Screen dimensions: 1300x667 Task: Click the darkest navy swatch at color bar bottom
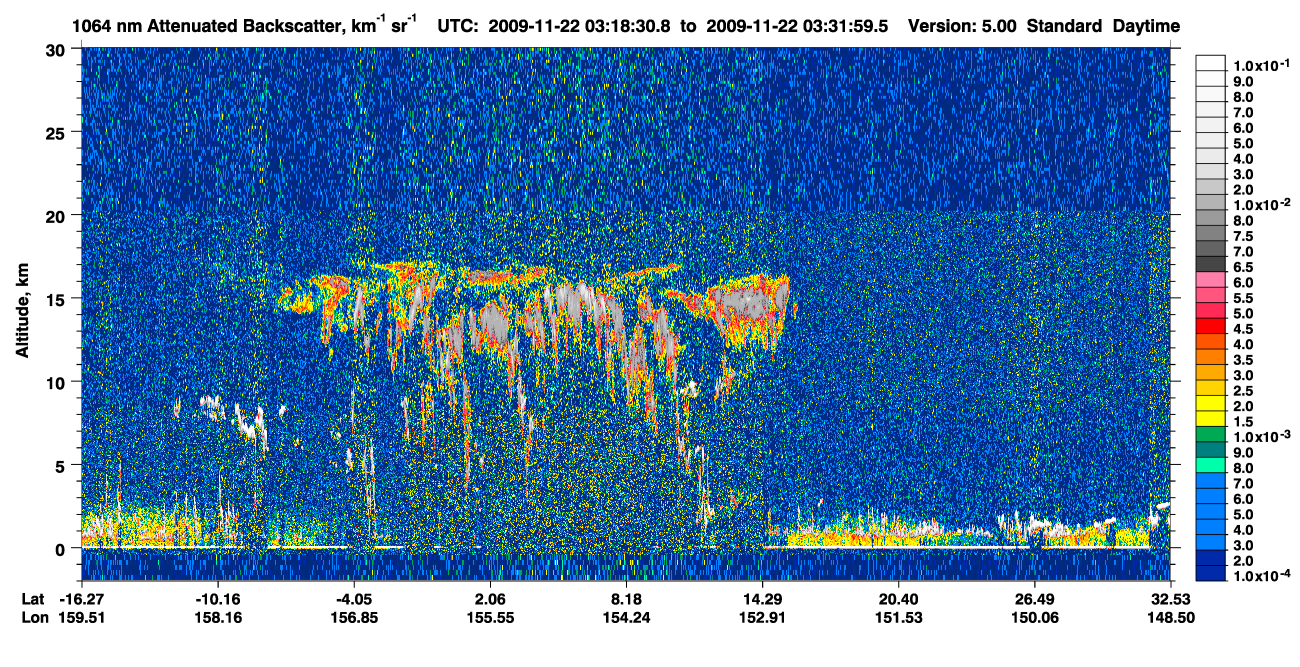click(x=1210, y=571)
